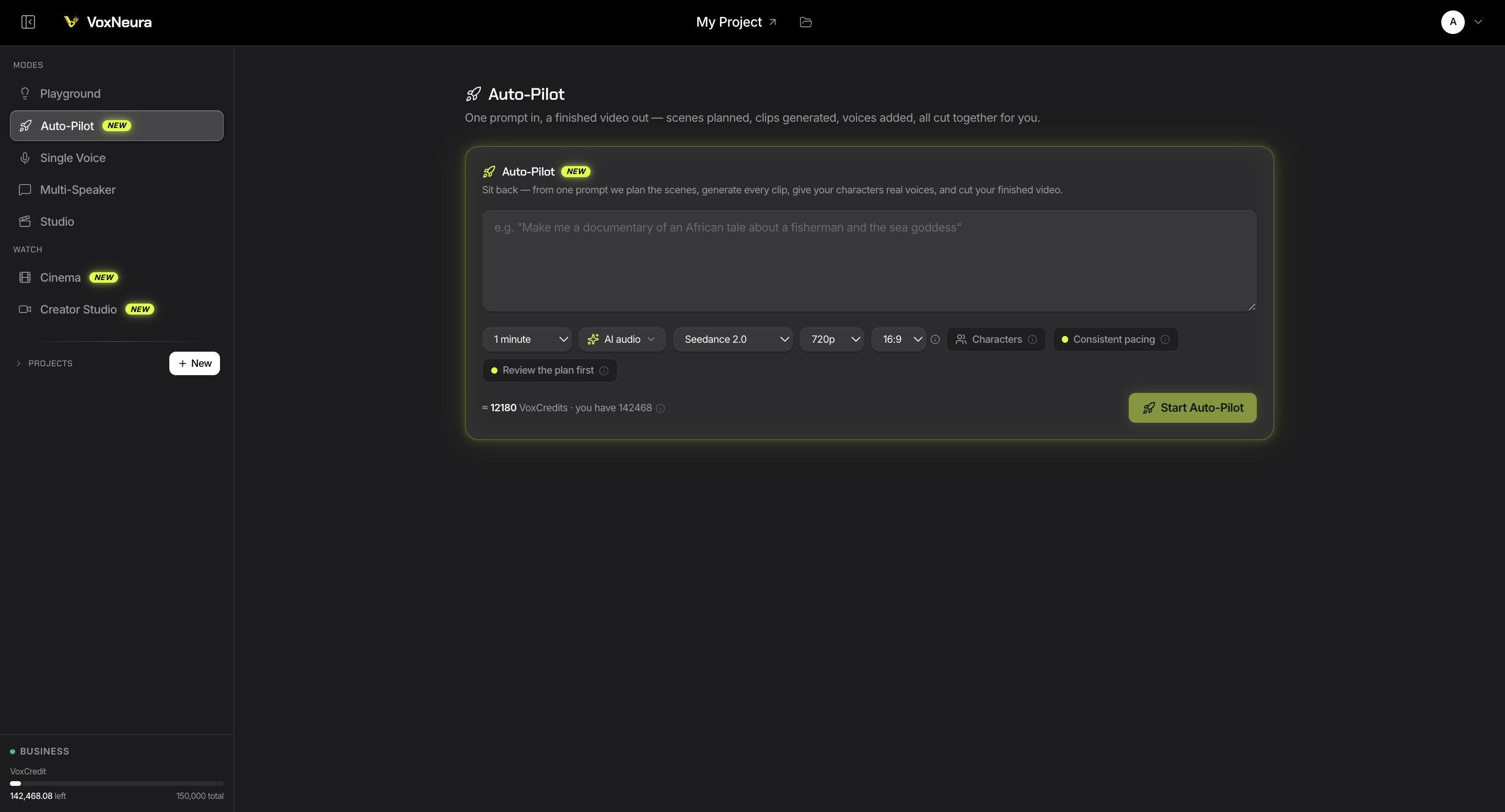Image resolution: width=1505 pixels, height=812 pixels.
Task: Click the Single Voice microphone icon
Action: (x=25, y=158)
